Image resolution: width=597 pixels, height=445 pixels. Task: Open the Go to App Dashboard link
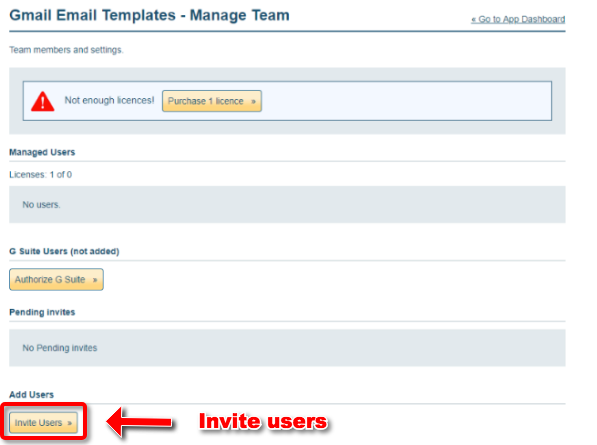point(518,19)
